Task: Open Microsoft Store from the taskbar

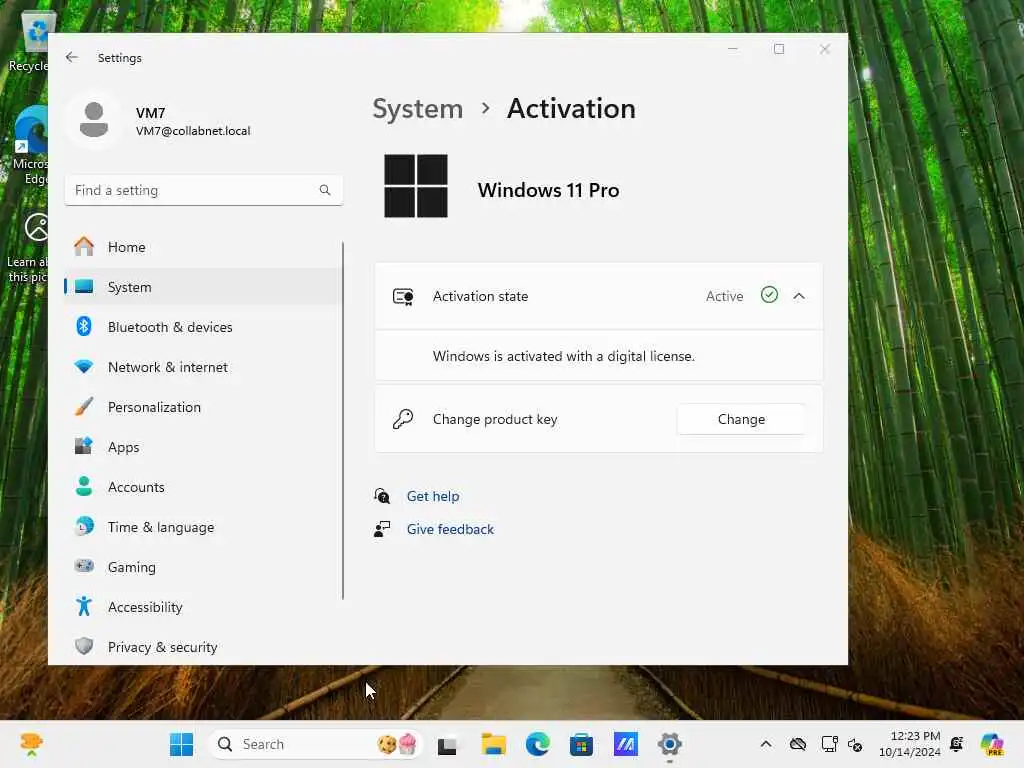Action: 581,744
